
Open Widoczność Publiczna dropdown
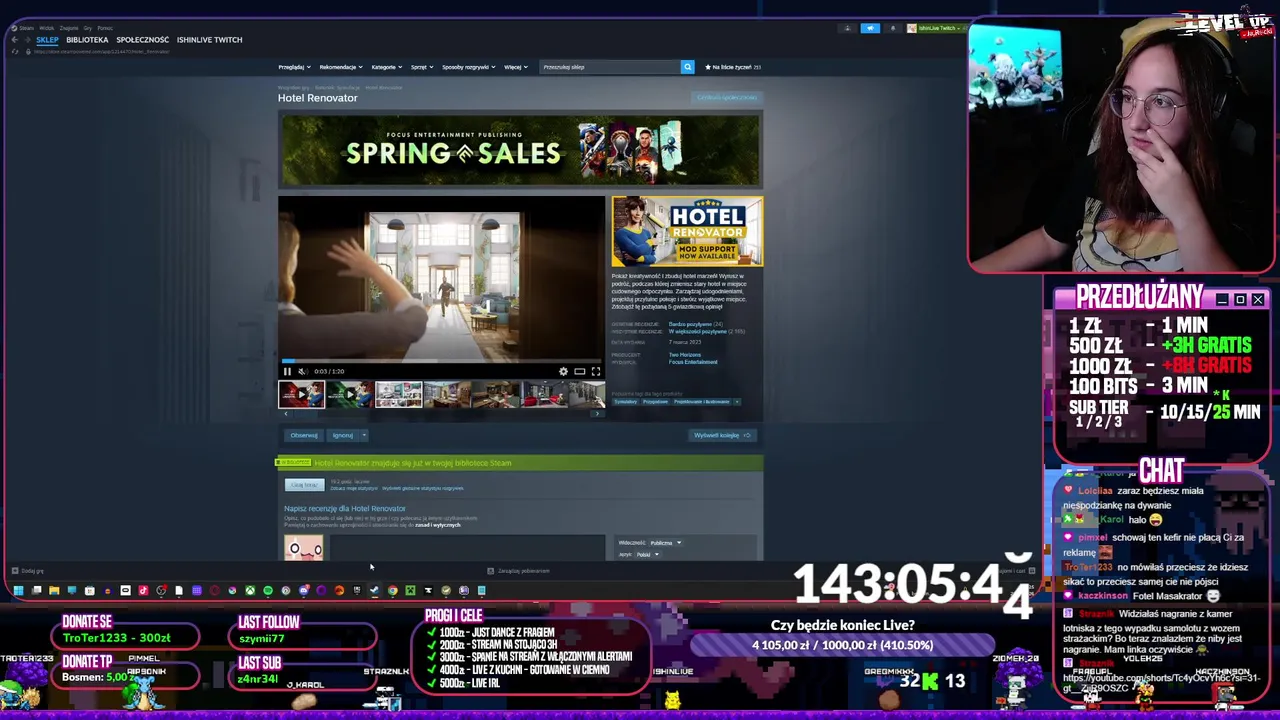[664, 543]
